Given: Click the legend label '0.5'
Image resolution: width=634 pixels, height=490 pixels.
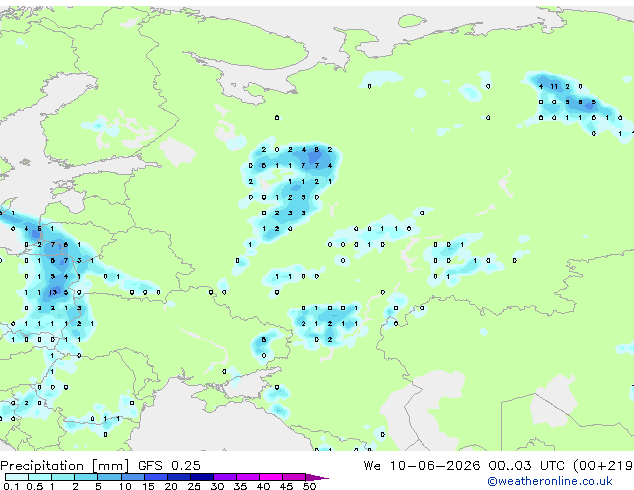Looking at the screenshot, I should (34, 486).
